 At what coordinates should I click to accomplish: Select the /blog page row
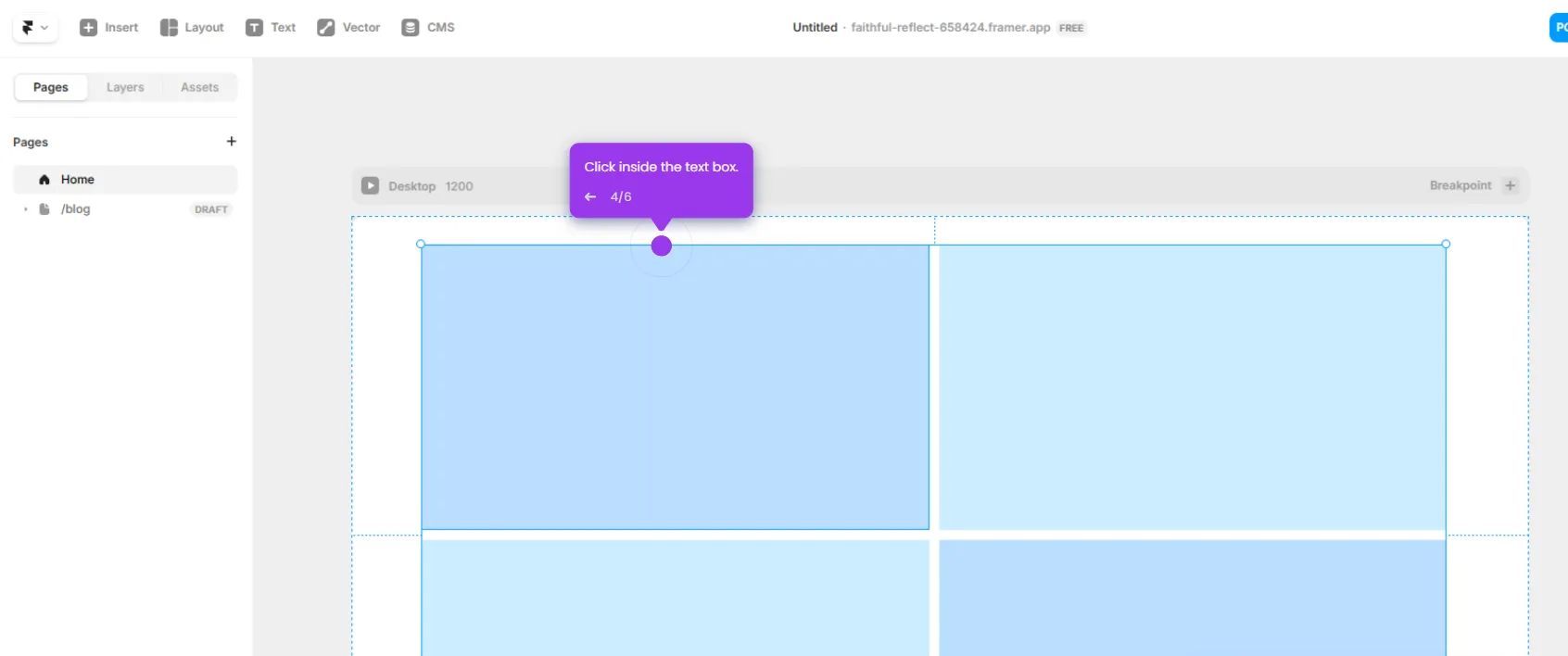point(125,209)
